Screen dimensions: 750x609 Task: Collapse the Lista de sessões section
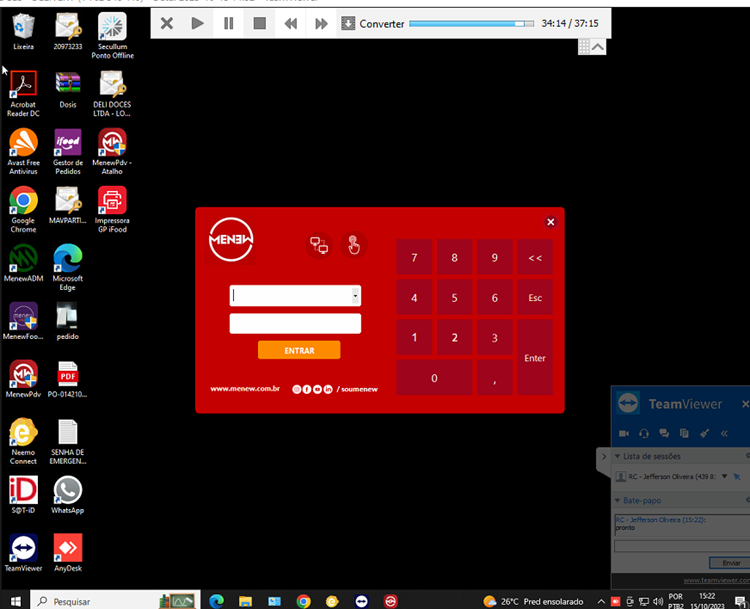coord(618,456)
